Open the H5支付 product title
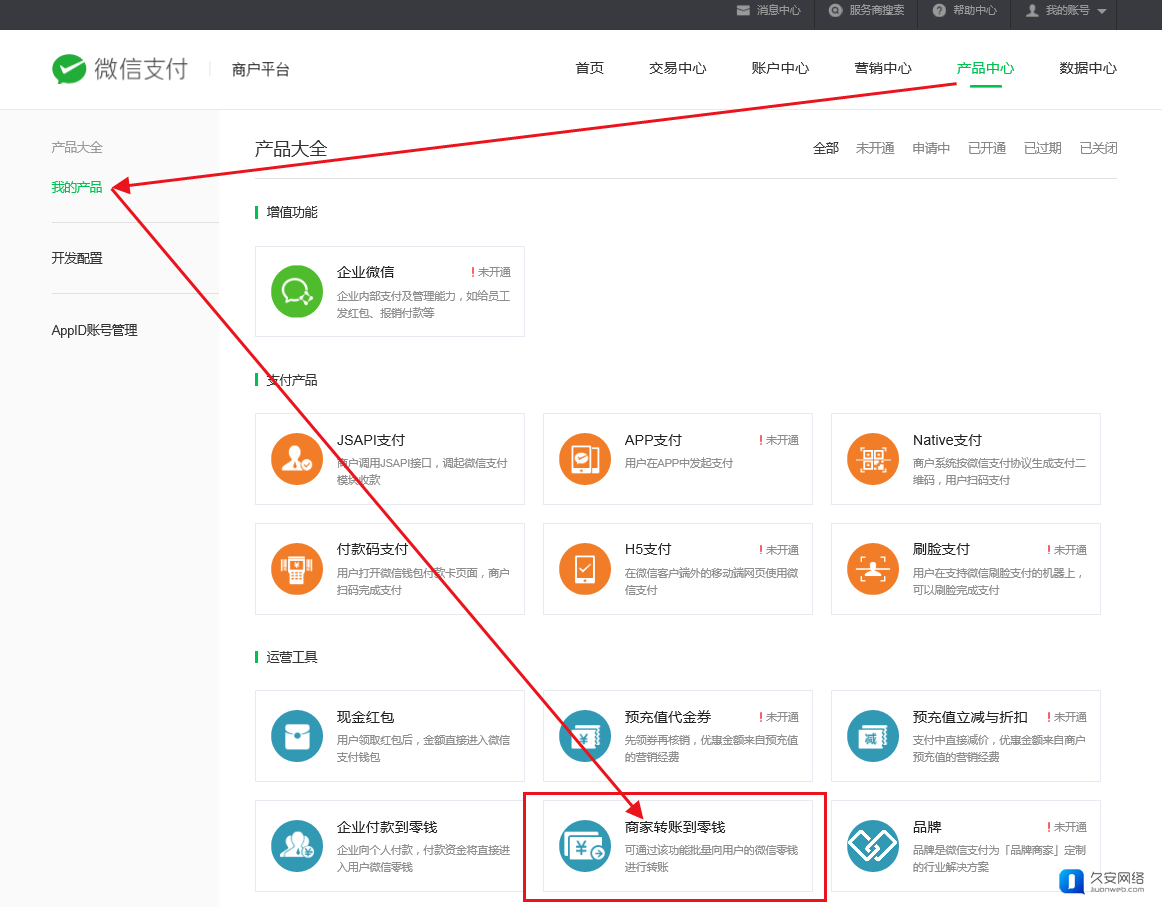This screenshot has height=907, width=1162. tap(648, 549)
